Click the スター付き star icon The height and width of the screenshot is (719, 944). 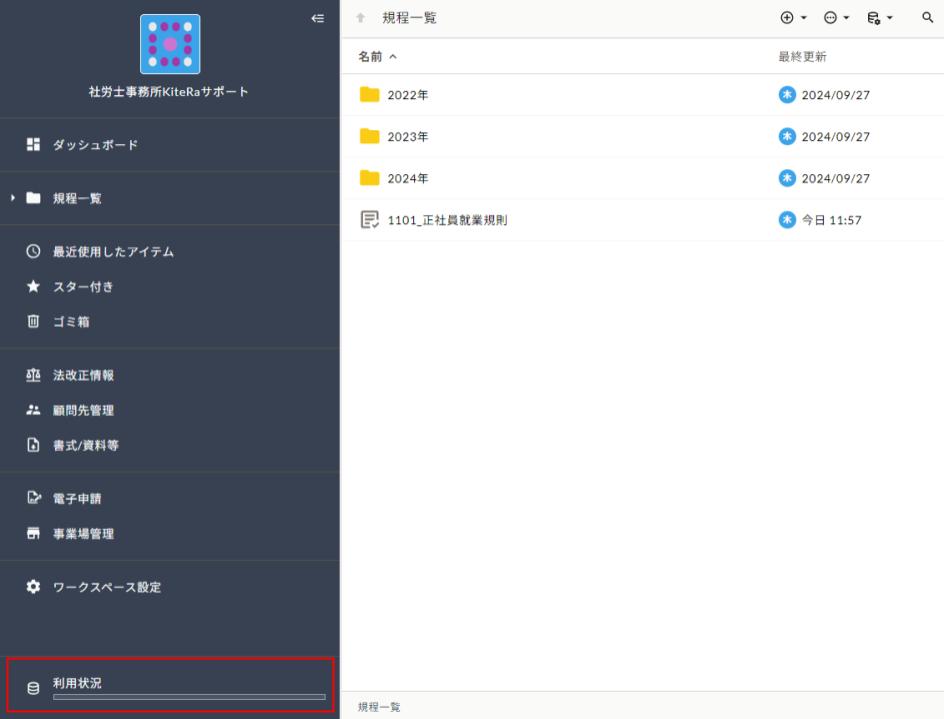33,287
